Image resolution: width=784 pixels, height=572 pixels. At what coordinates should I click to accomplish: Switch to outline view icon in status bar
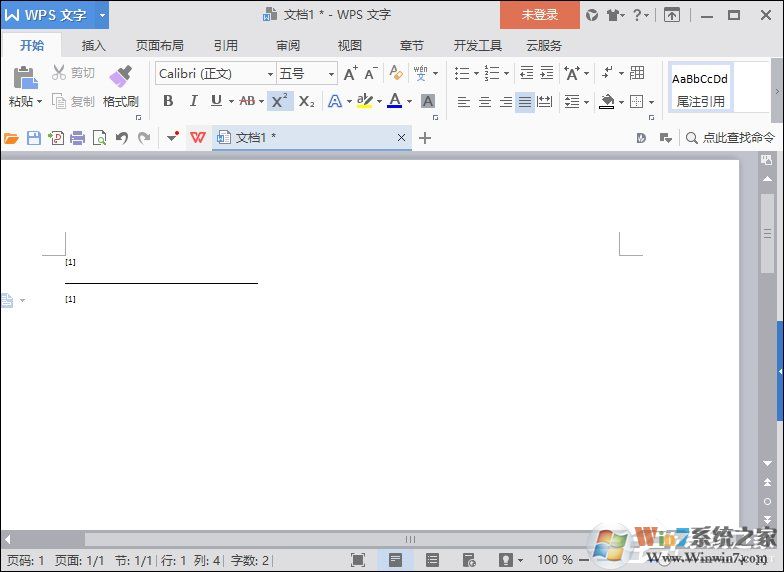432,560
